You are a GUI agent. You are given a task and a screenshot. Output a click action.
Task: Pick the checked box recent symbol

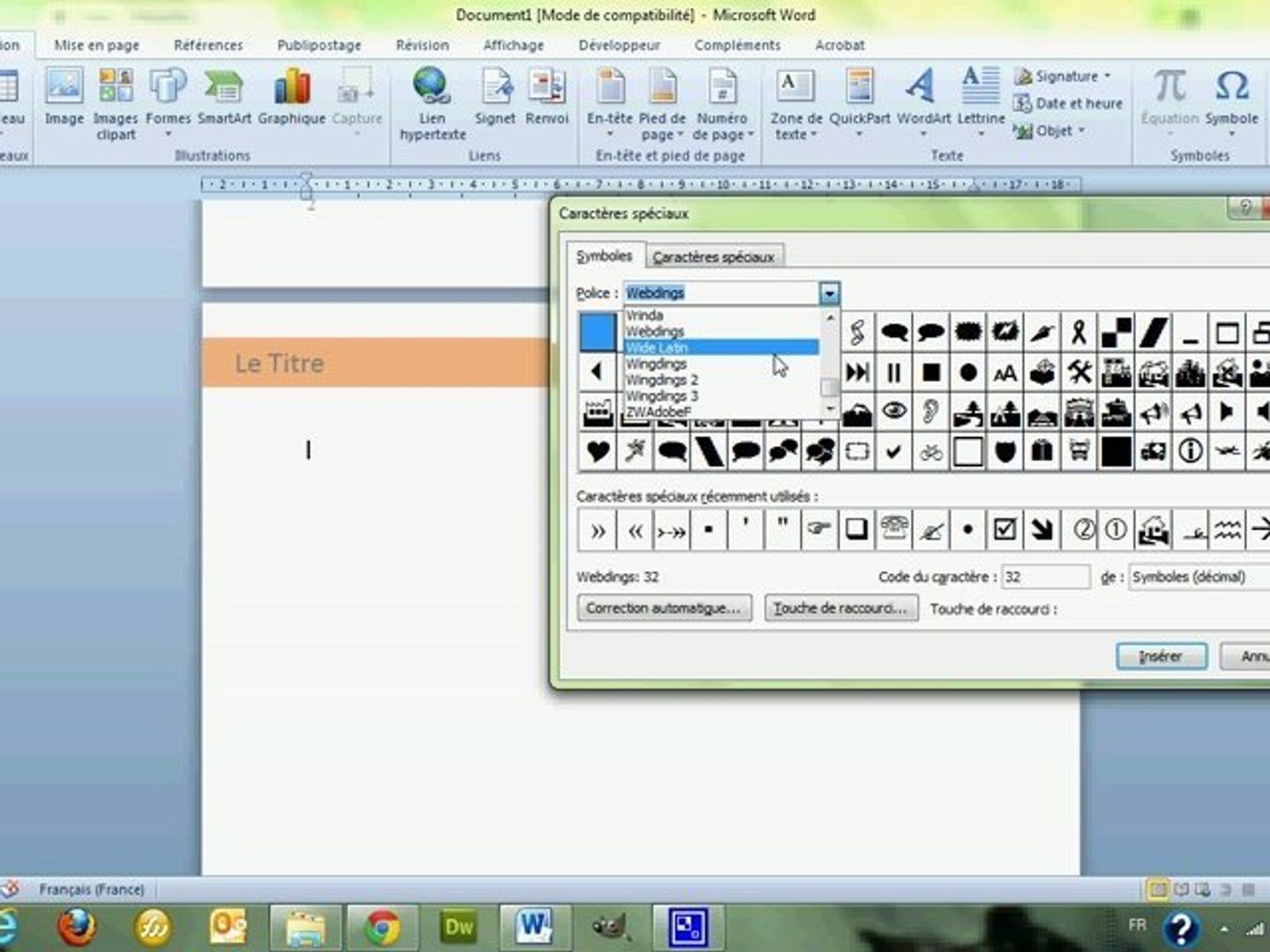1005,530
